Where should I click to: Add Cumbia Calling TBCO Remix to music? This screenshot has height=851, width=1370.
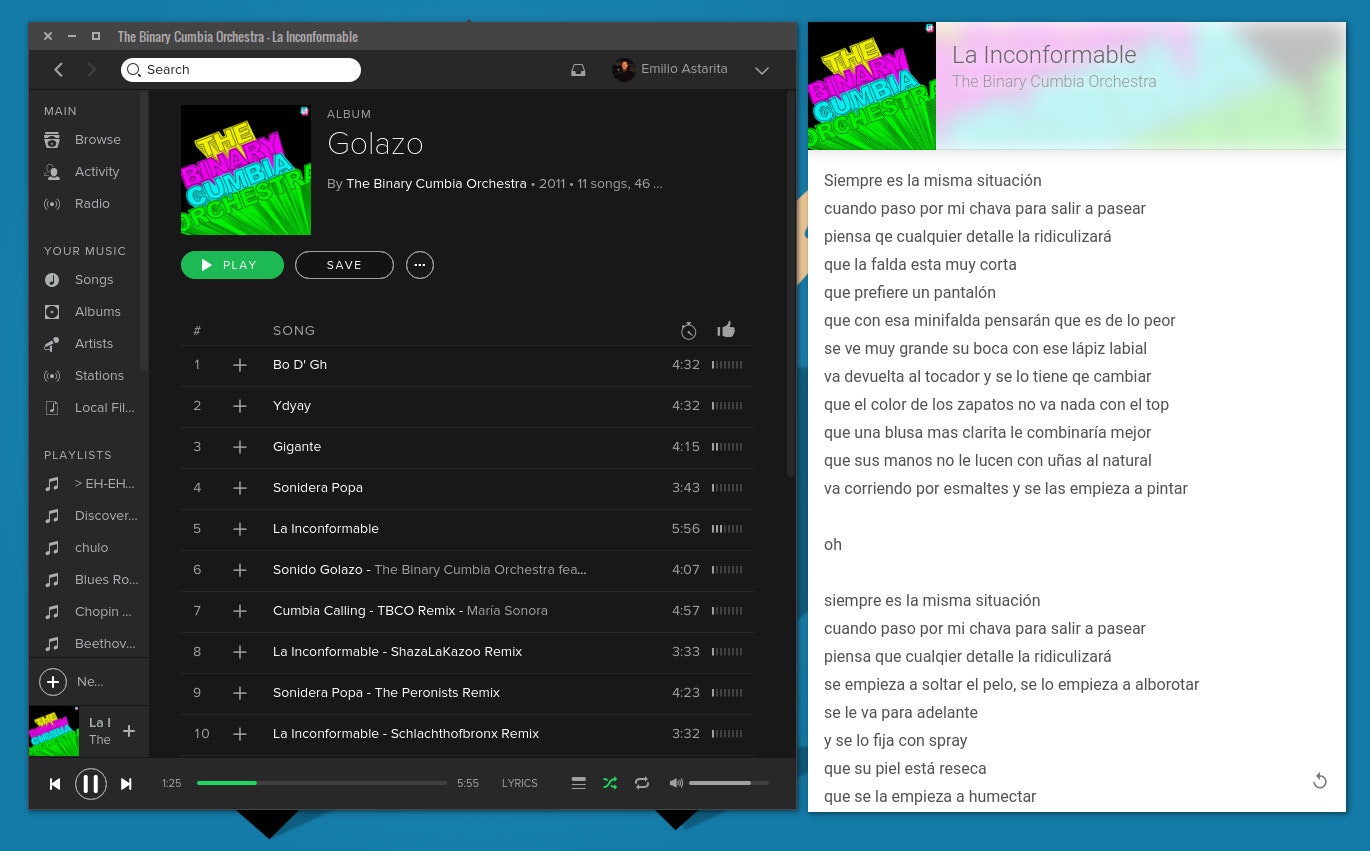pos(240,611)
